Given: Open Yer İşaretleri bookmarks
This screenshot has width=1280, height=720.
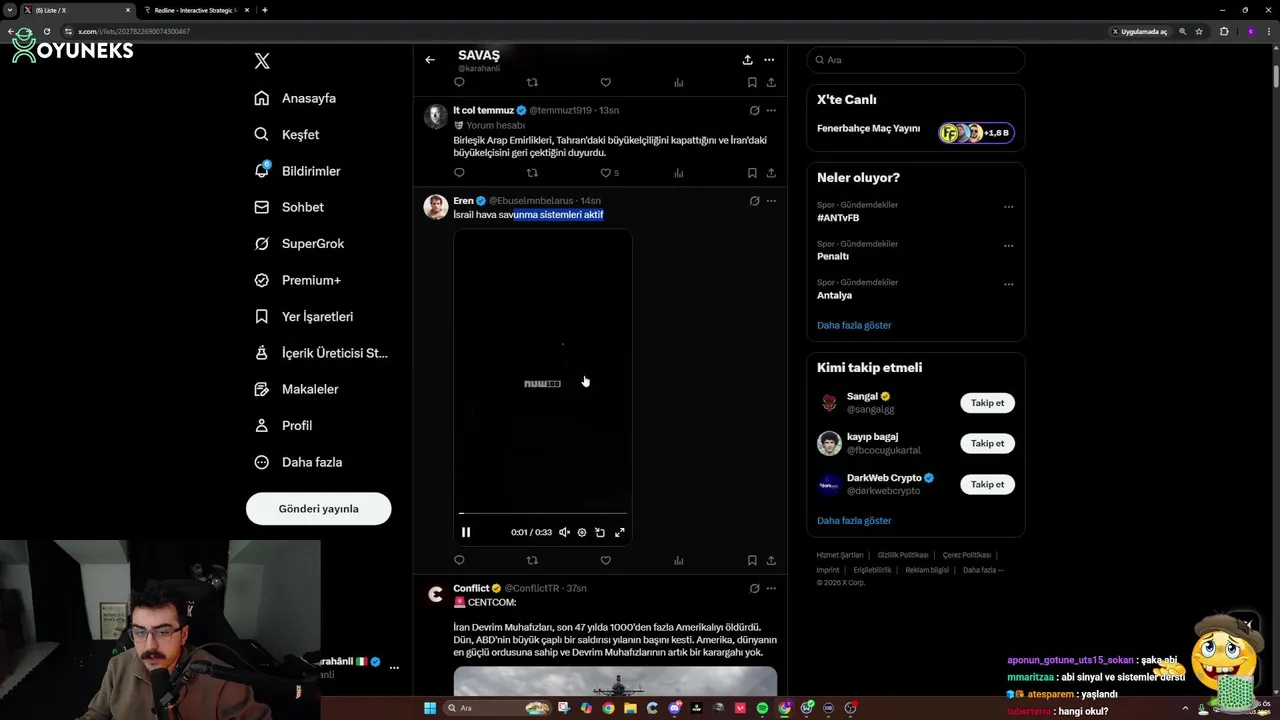Looking at the screenshot, I should click(303, 316).
